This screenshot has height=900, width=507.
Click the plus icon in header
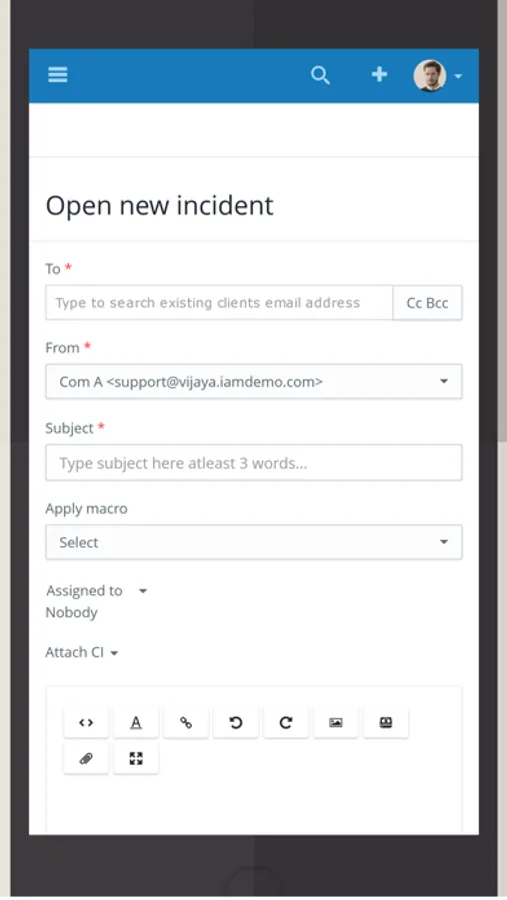coord(379,75)
